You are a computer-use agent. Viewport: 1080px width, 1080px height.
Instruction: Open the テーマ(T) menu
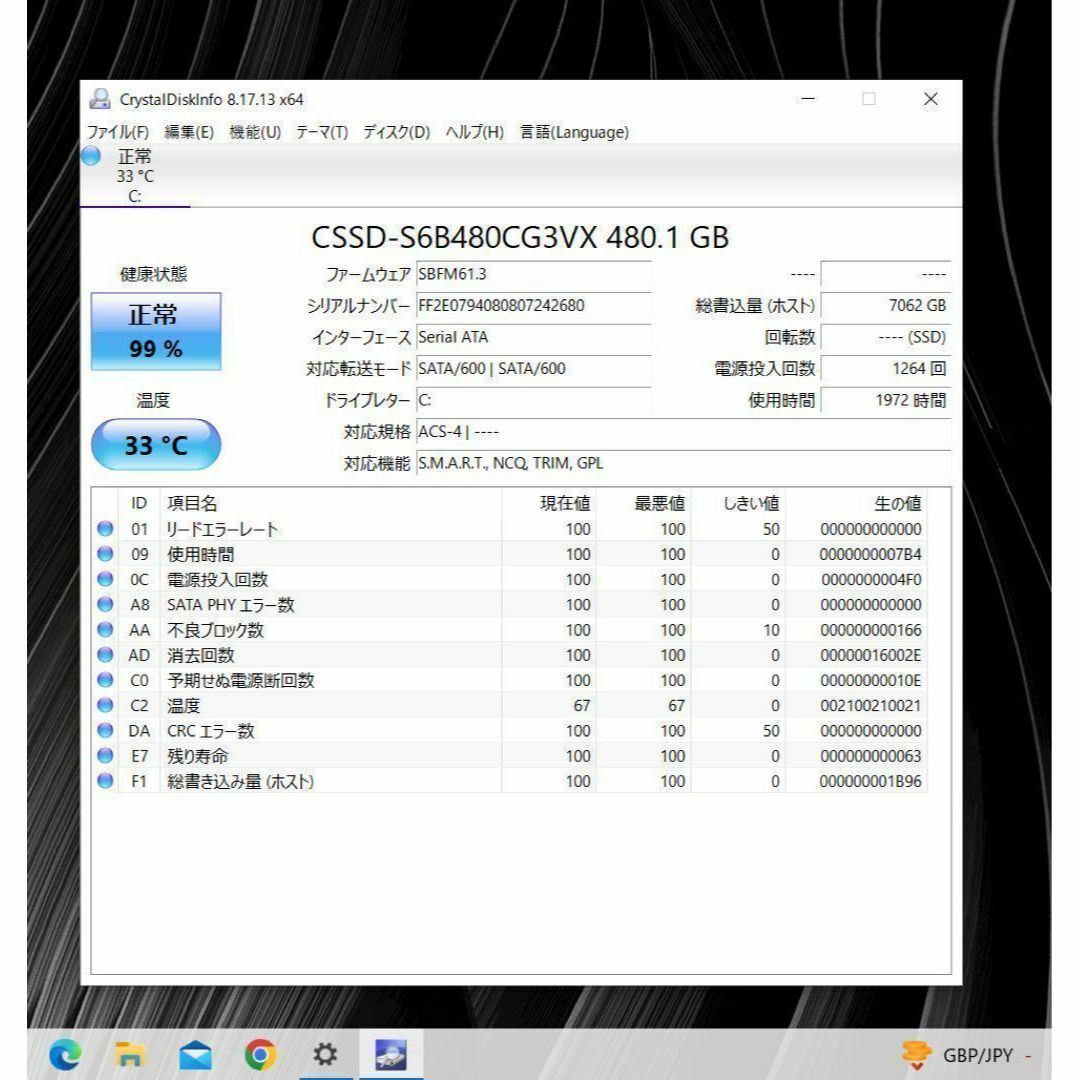click(x=322, y=132)
